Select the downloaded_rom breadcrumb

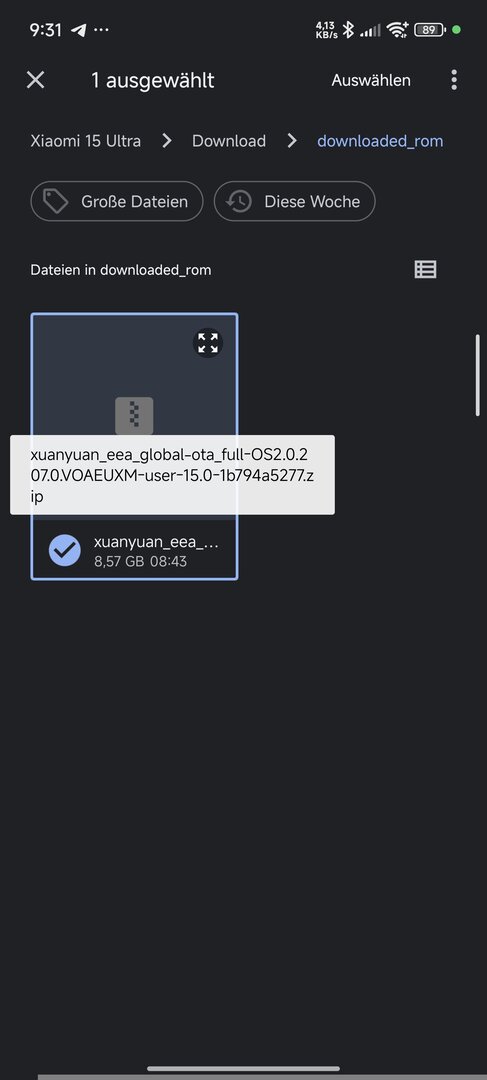point(380,141)
